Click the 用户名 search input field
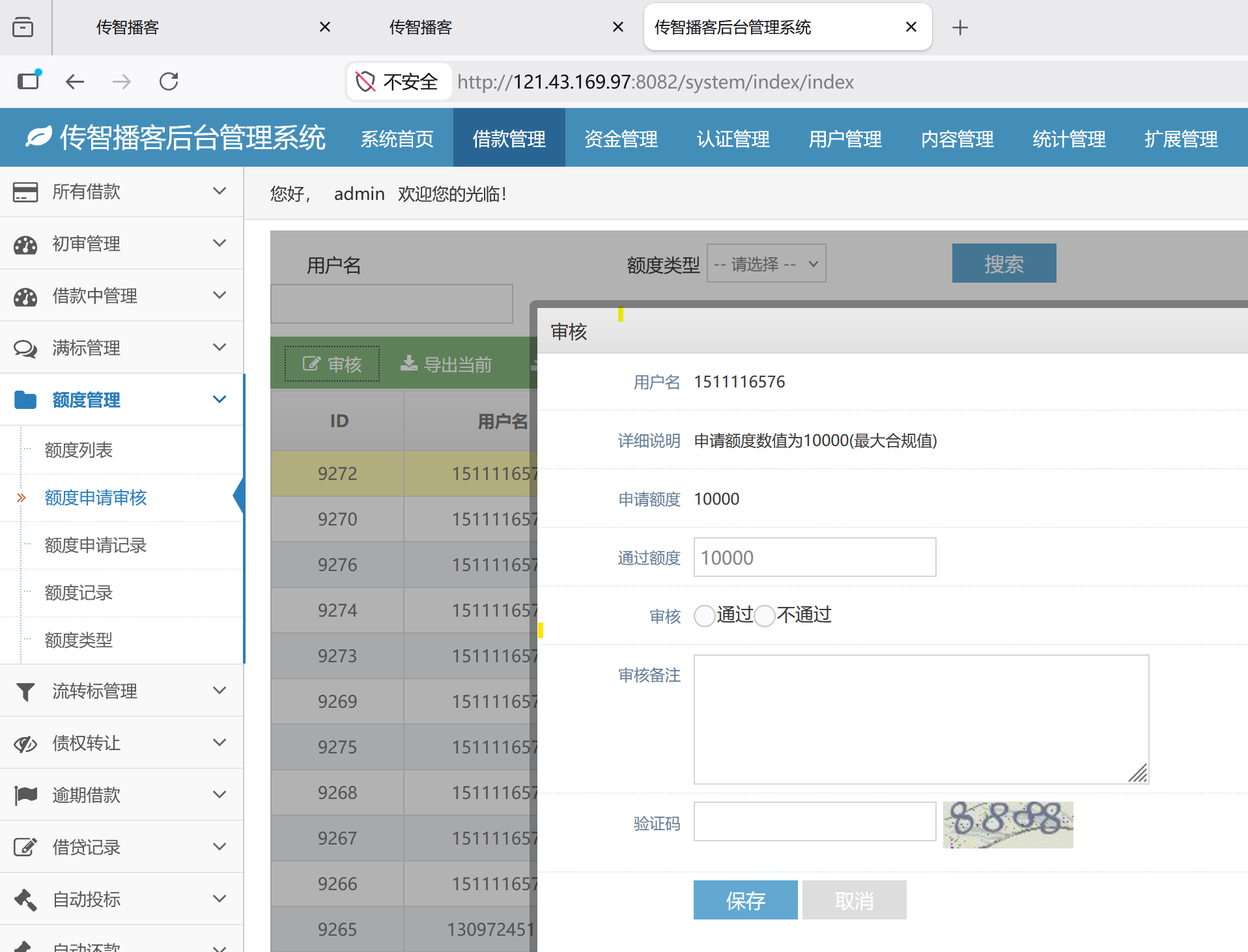 (392, 303)
